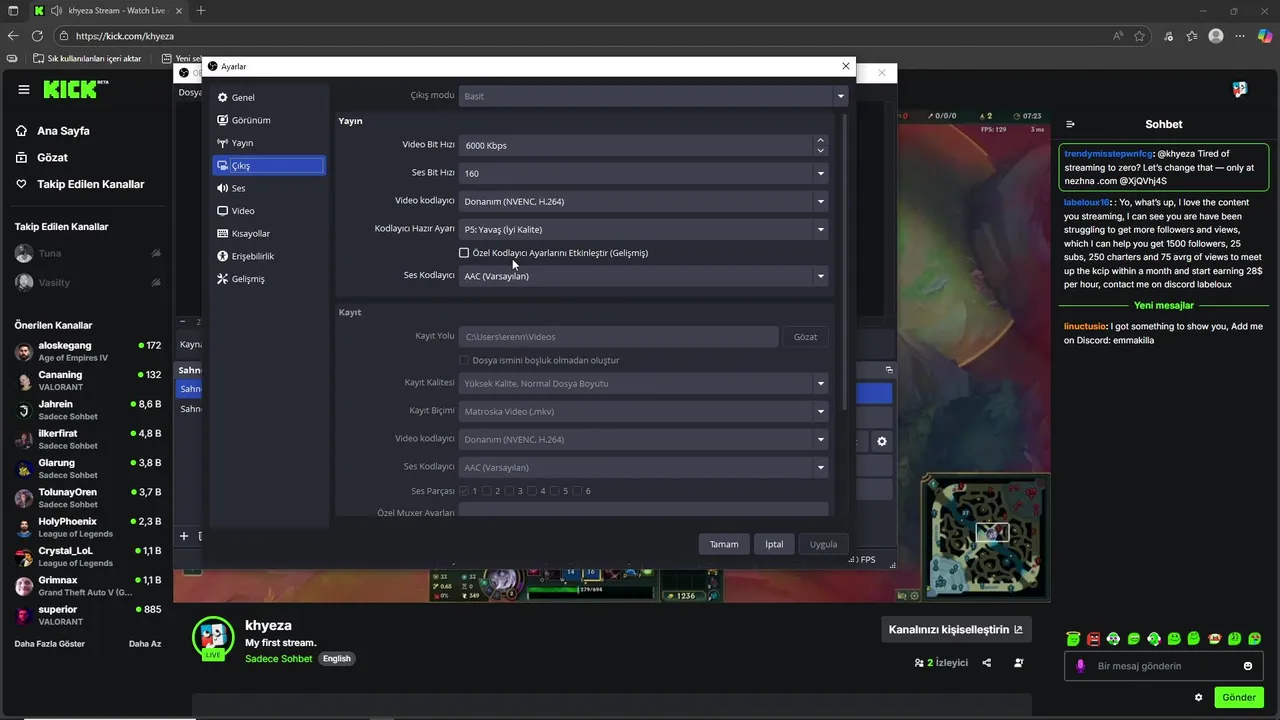Enable Özel Kodlayıcı Ayarlarını Etkinleştir checkbox
The width and height of the screenshot is (1280, 720).
point(464,253)
